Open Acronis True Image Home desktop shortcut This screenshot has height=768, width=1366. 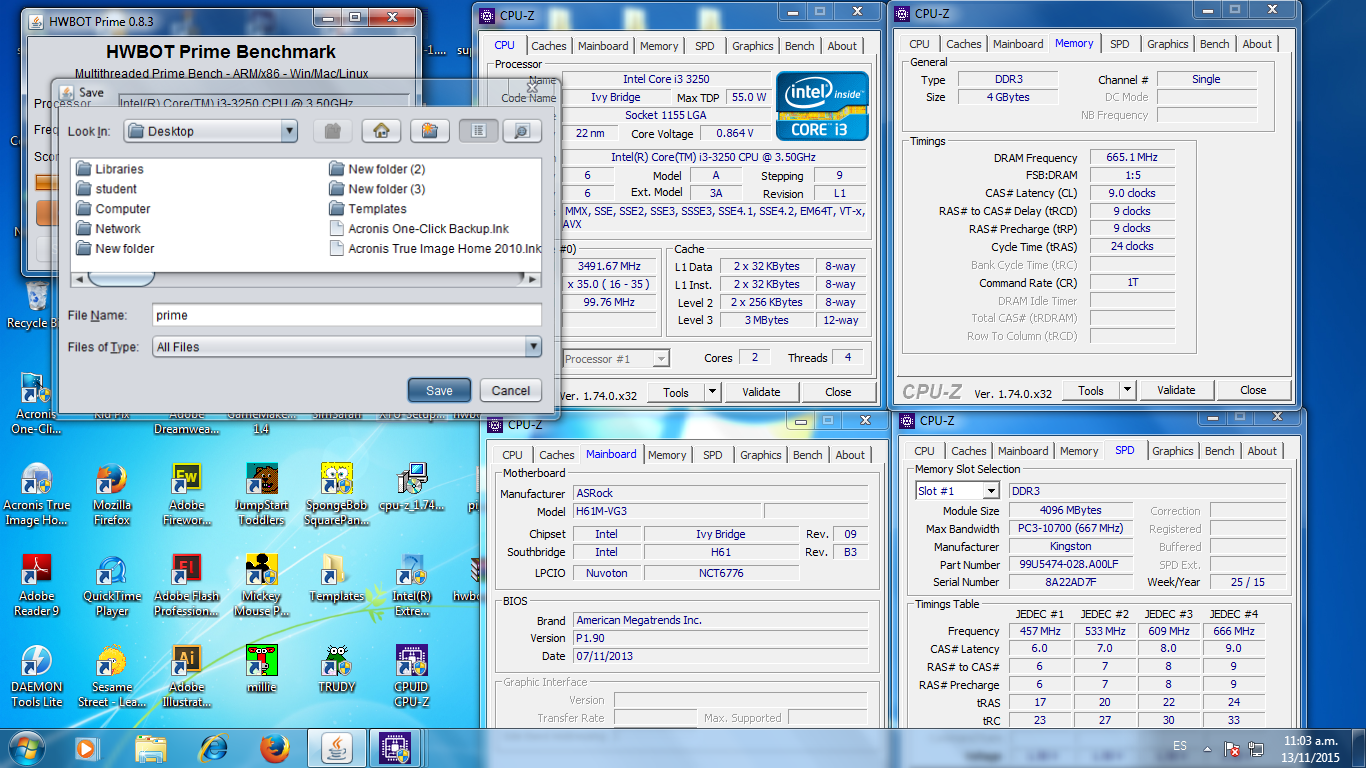click(x=37, y=496)
